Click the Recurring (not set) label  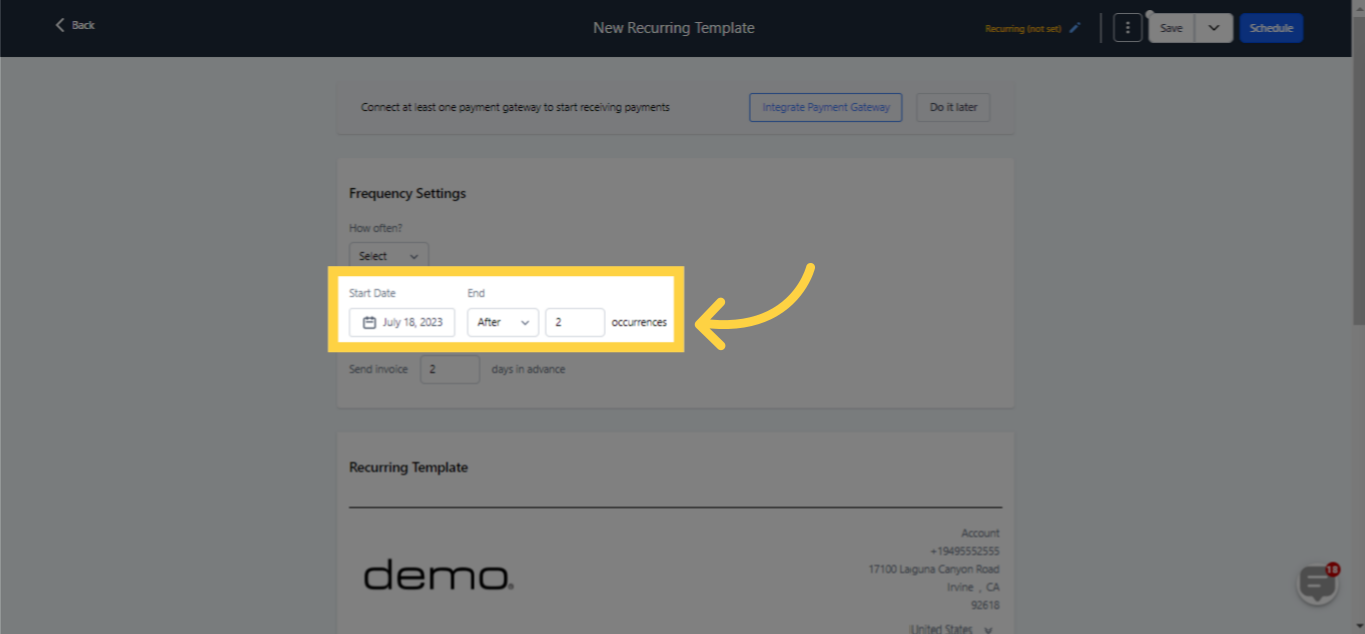pos(1023,29)
